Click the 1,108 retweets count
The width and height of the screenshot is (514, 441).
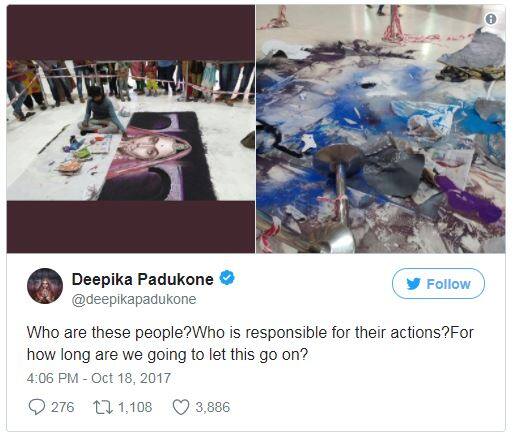(135, 407)
